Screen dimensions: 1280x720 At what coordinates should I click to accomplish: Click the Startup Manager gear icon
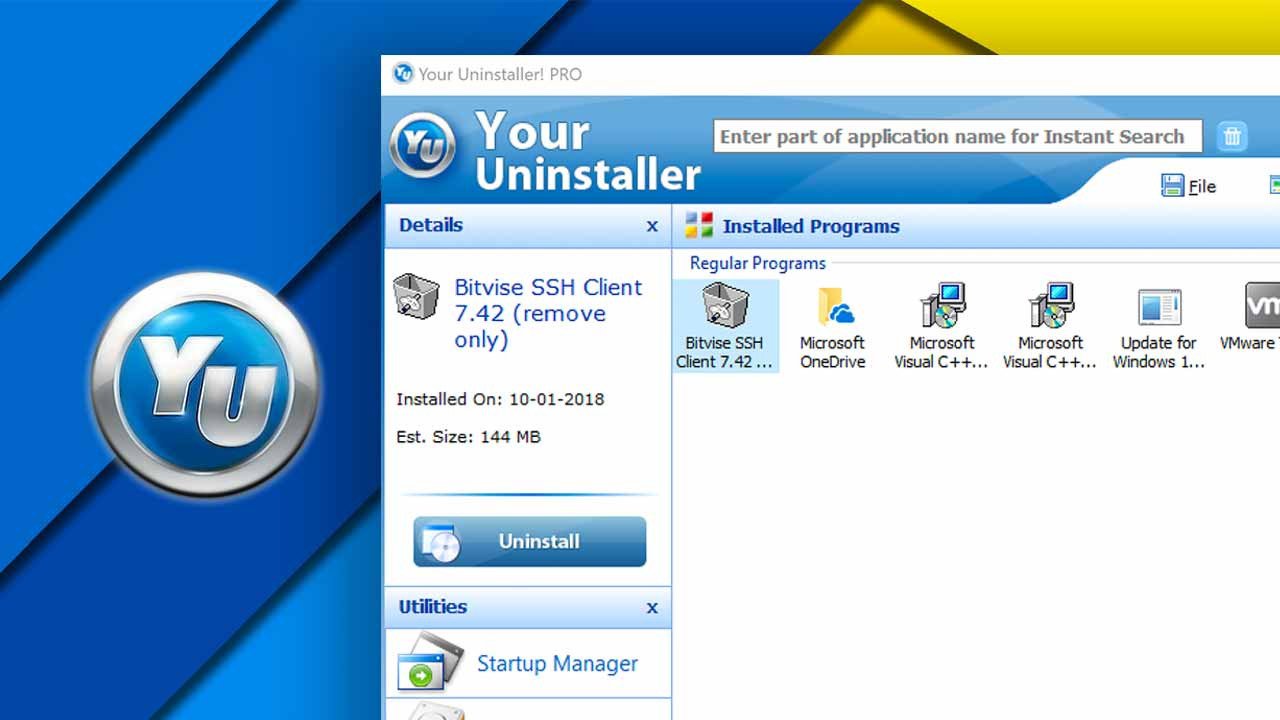428,663
